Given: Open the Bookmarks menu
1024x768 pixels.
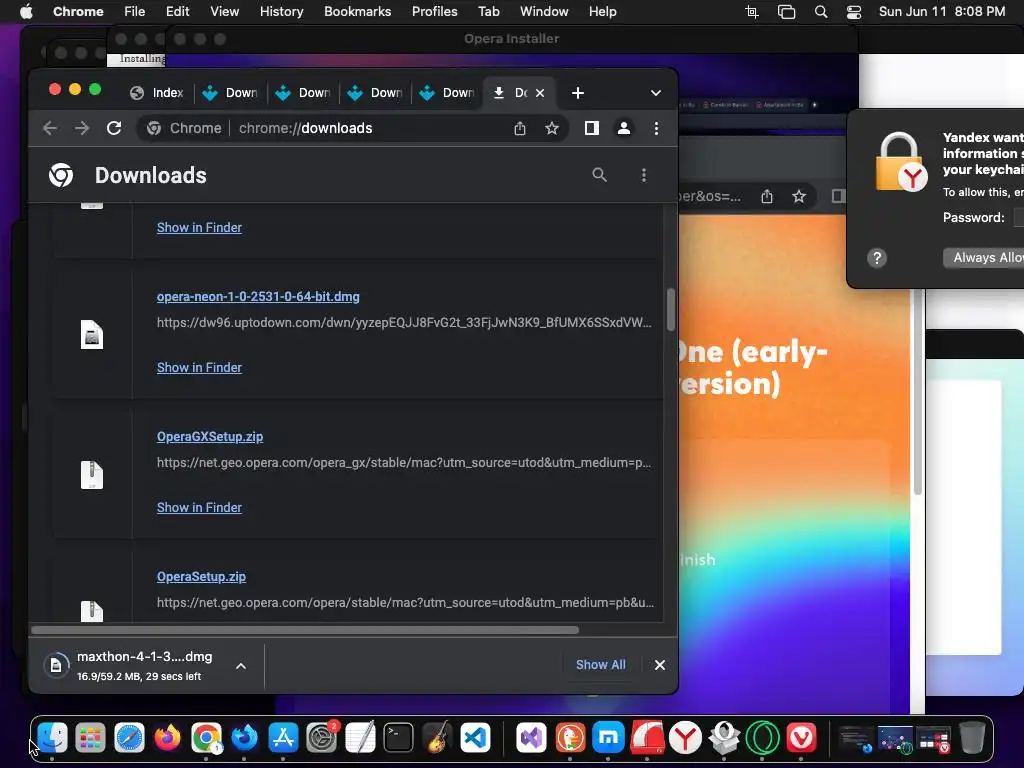Looking at the screenshot, I should click(x=357, y=12).
